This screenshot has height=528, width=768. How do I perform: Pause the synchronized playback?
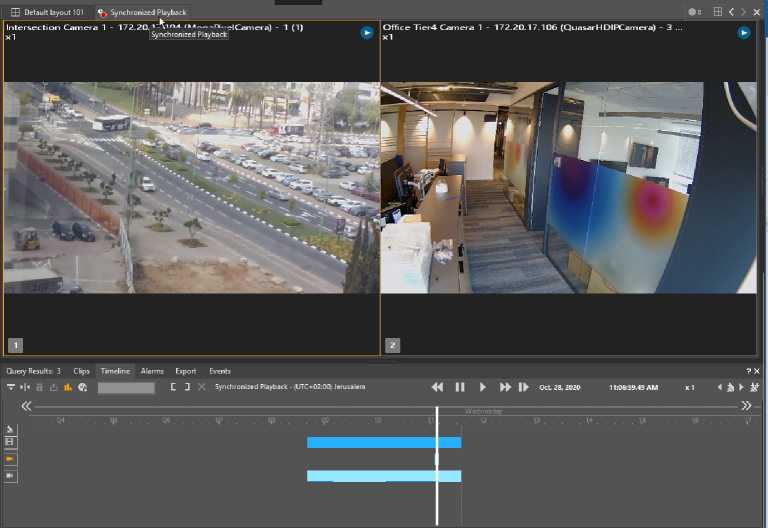click(x=460, y=387)
